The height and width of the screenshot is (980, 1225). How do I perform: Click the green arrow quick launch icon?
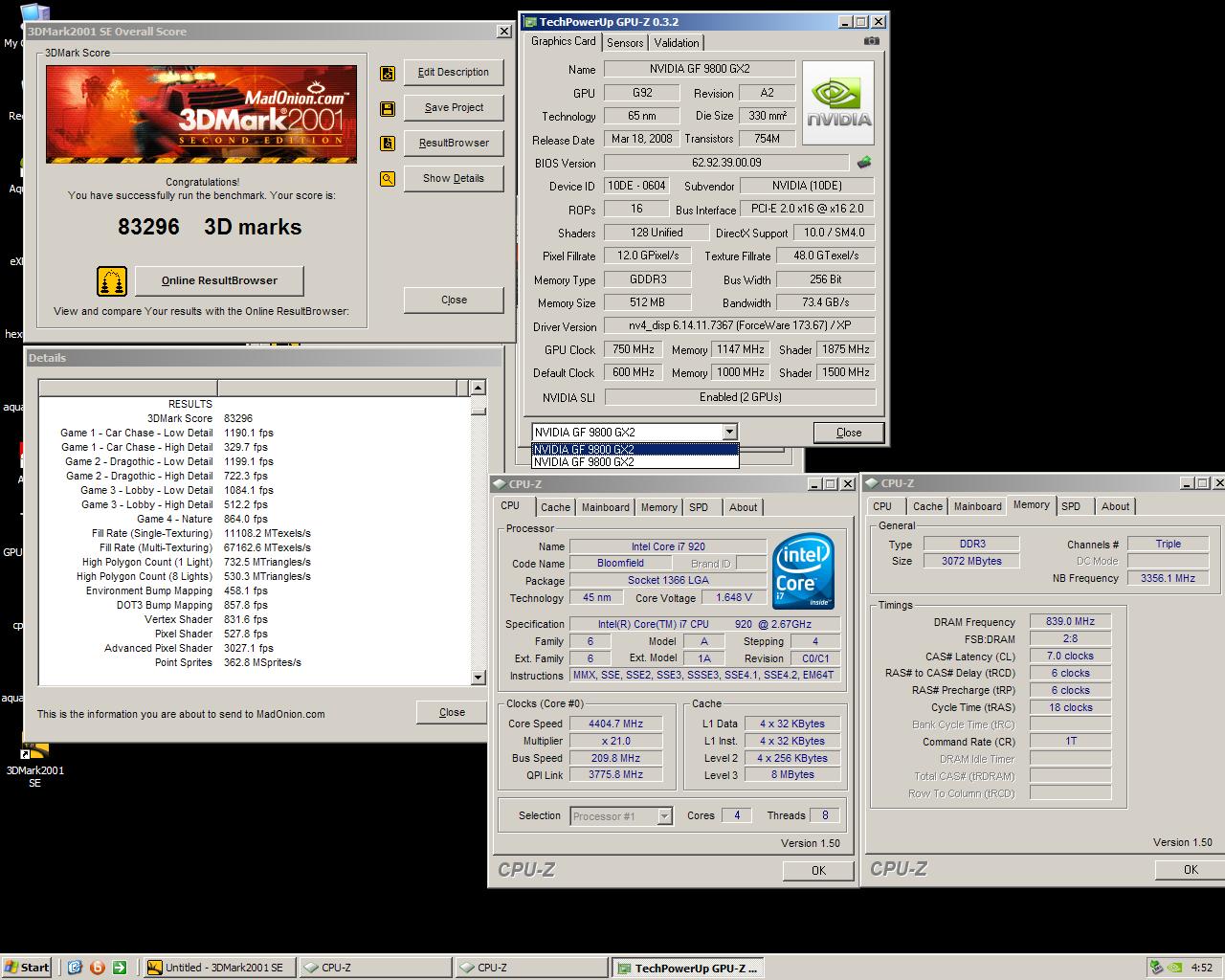coord(119,968)
